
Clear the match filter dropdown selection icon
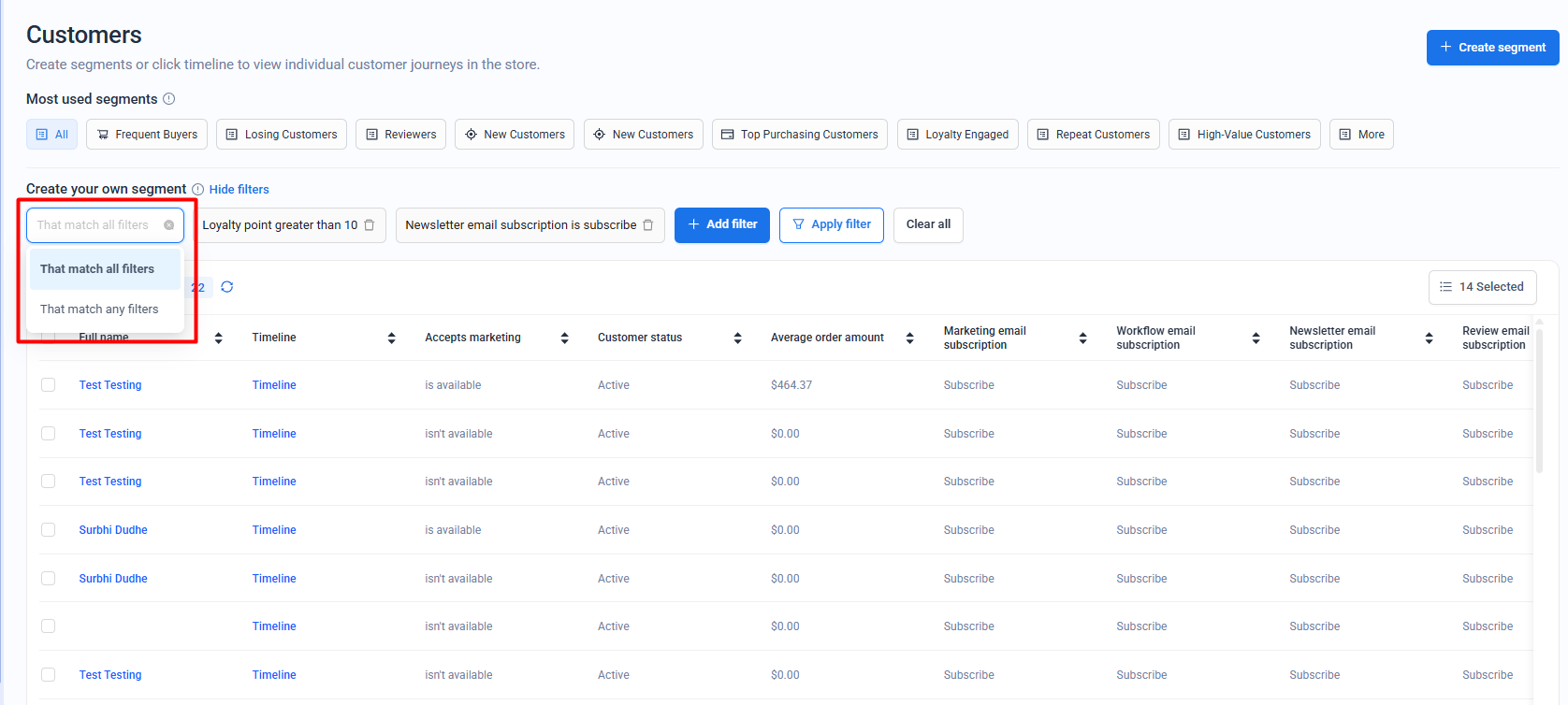[168, 225]
